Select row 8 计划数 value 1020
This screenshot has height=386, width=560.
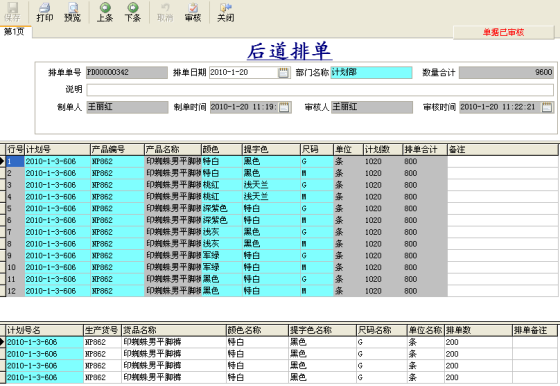coord(383,244)
